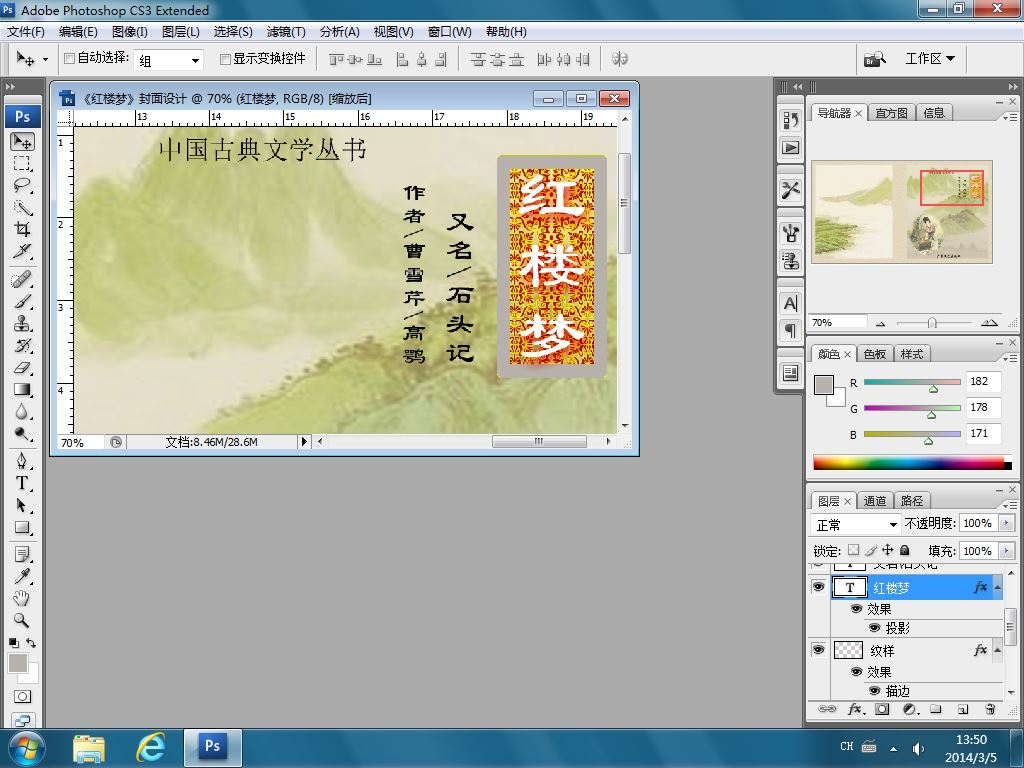Select the Move tool in toolbox

22,142
